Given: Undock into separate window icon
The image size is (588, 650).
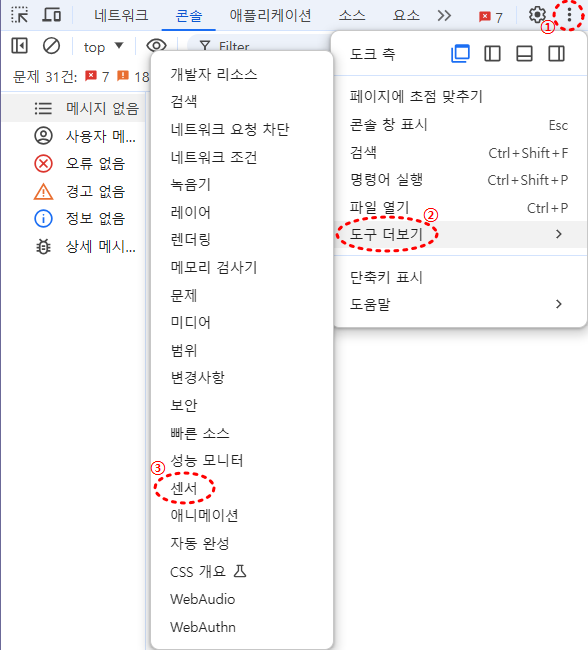Looking at the screenshot, I should pyautogui.click(x=460, y=53).
